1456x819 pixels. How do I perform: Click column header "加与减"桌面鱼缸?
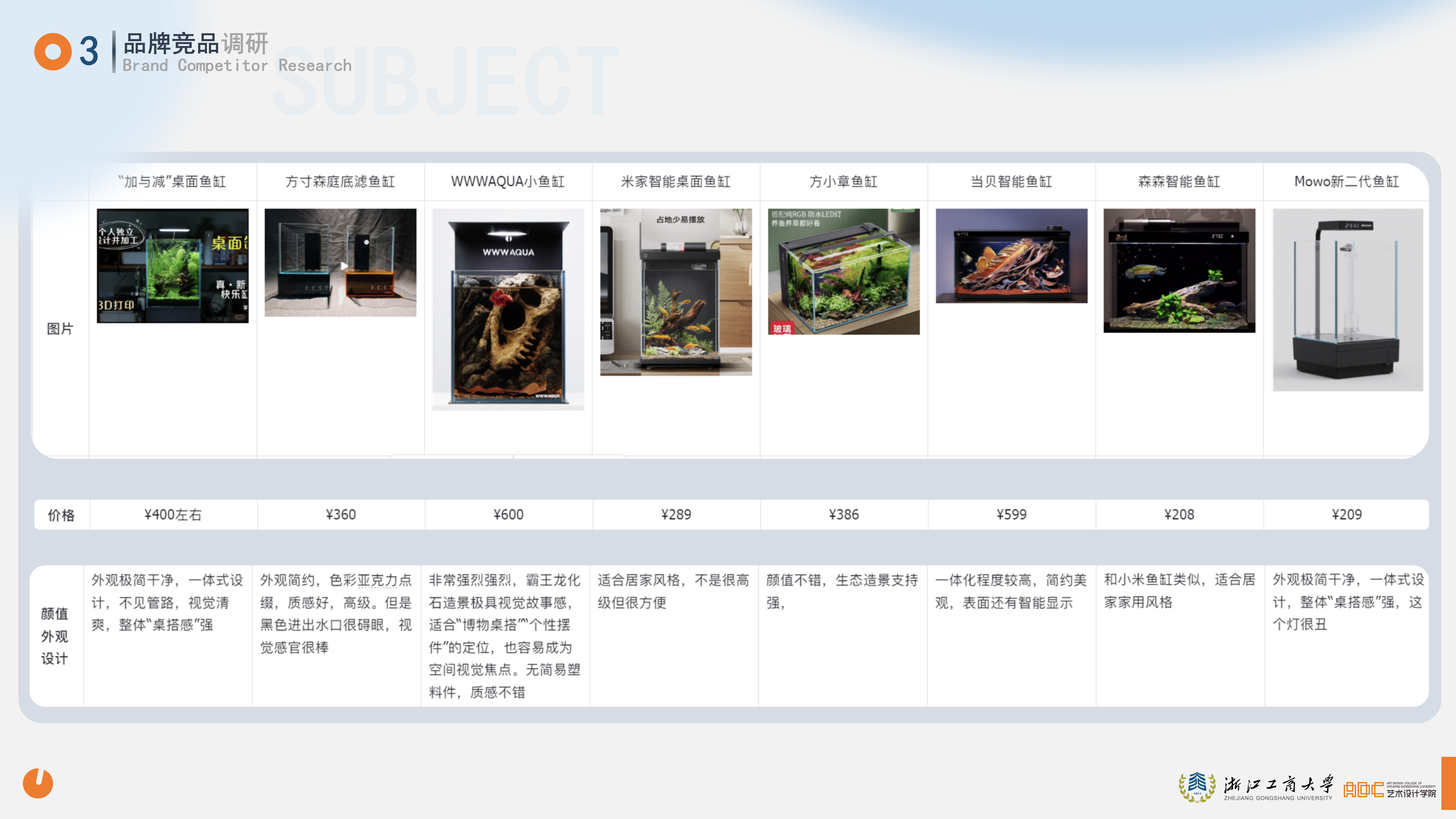click(x=172, y=182)
